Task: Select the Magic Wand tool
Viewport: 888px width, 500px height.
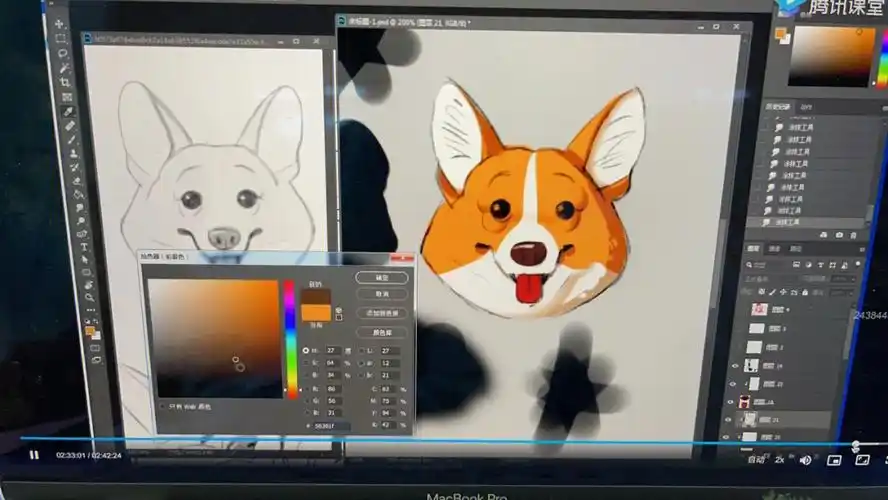Action: pos(63,68)
